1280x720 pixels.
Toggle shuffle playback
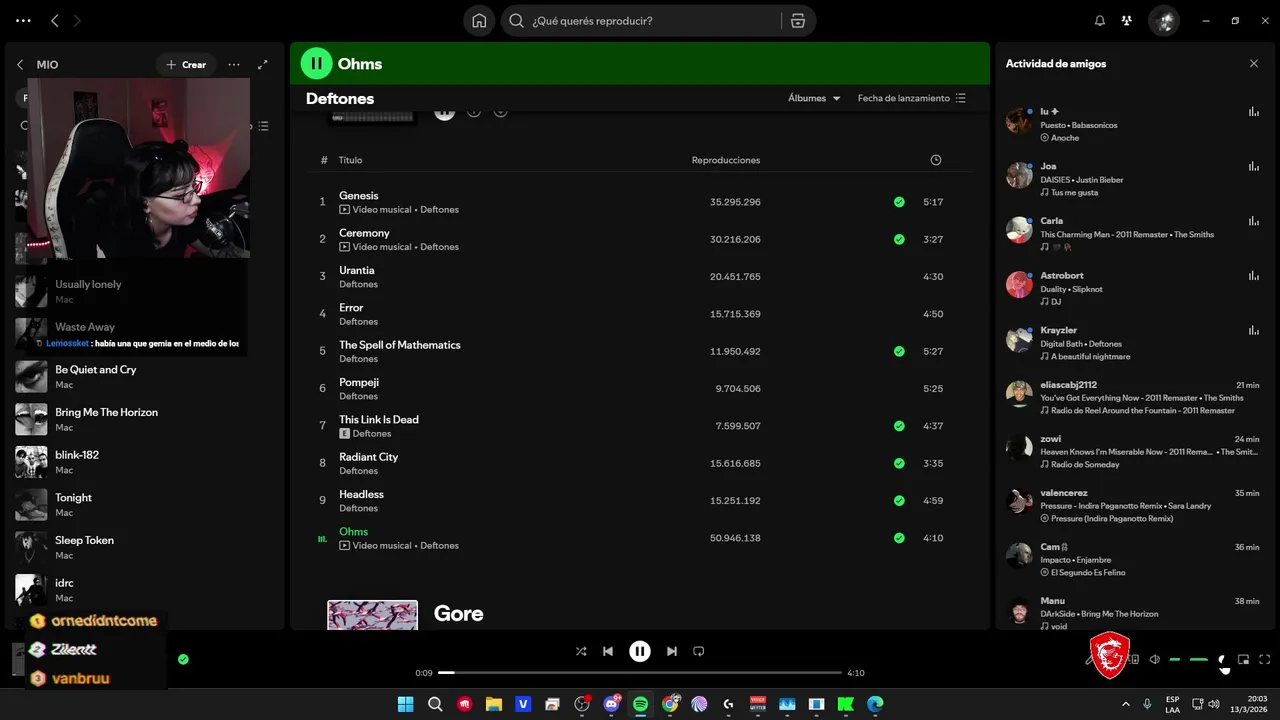pos(581,651)
